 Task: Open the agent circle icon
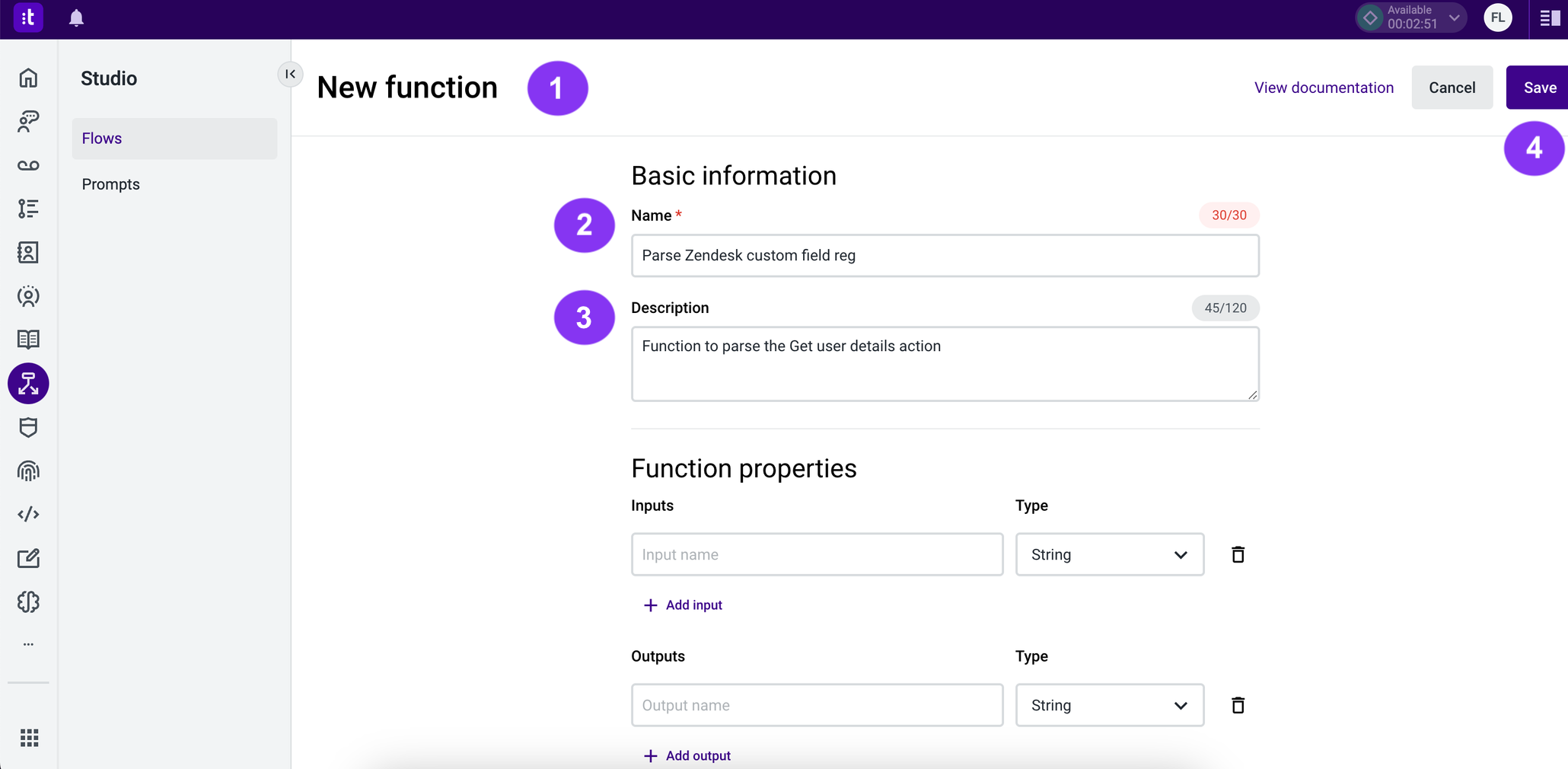coord(28,296)
